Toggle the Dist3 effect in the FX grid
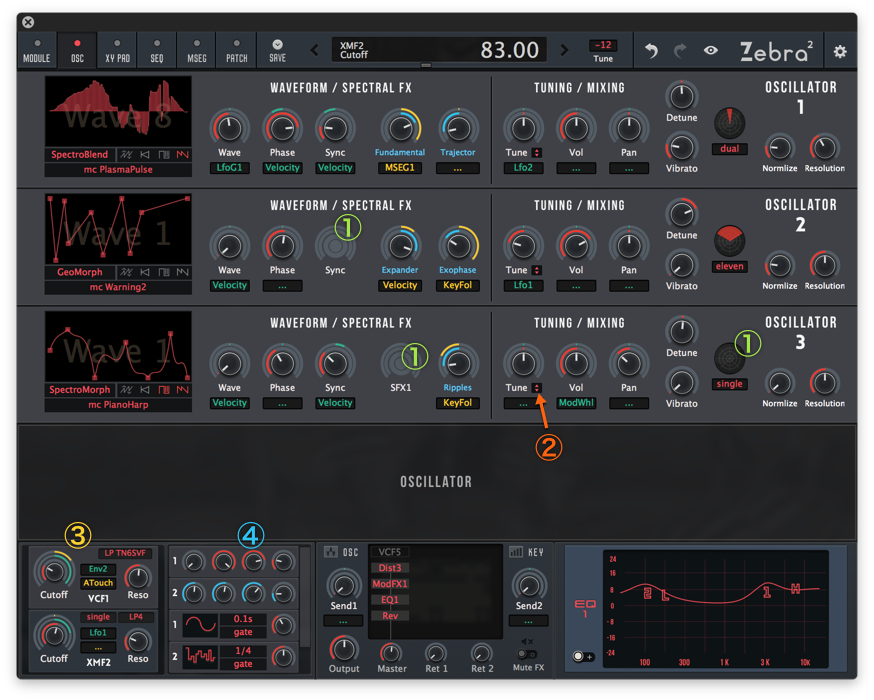This screenshot has height=700, width=874. tap(390, 568)
